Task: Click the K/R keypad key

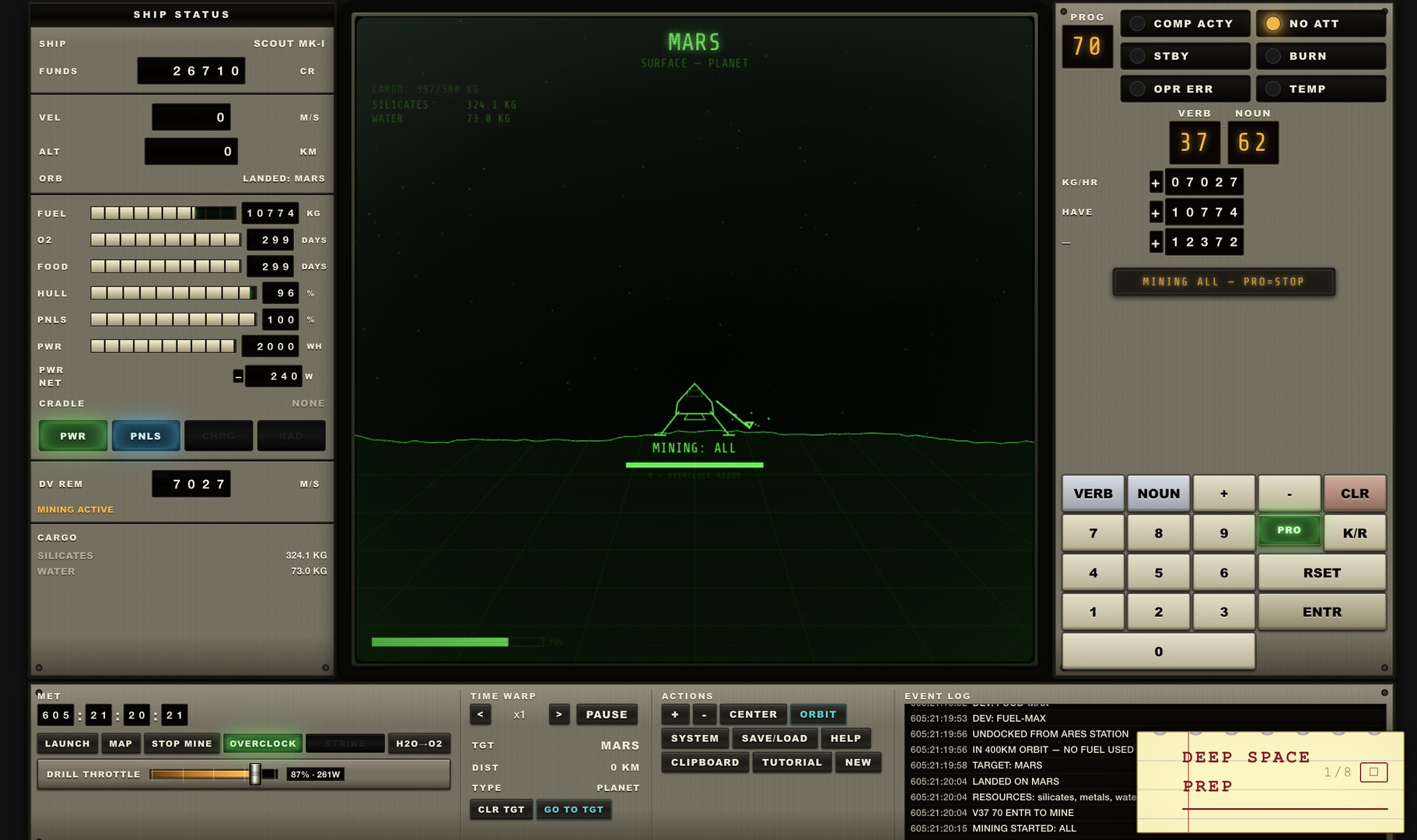Action: [x=1354, y=533]
